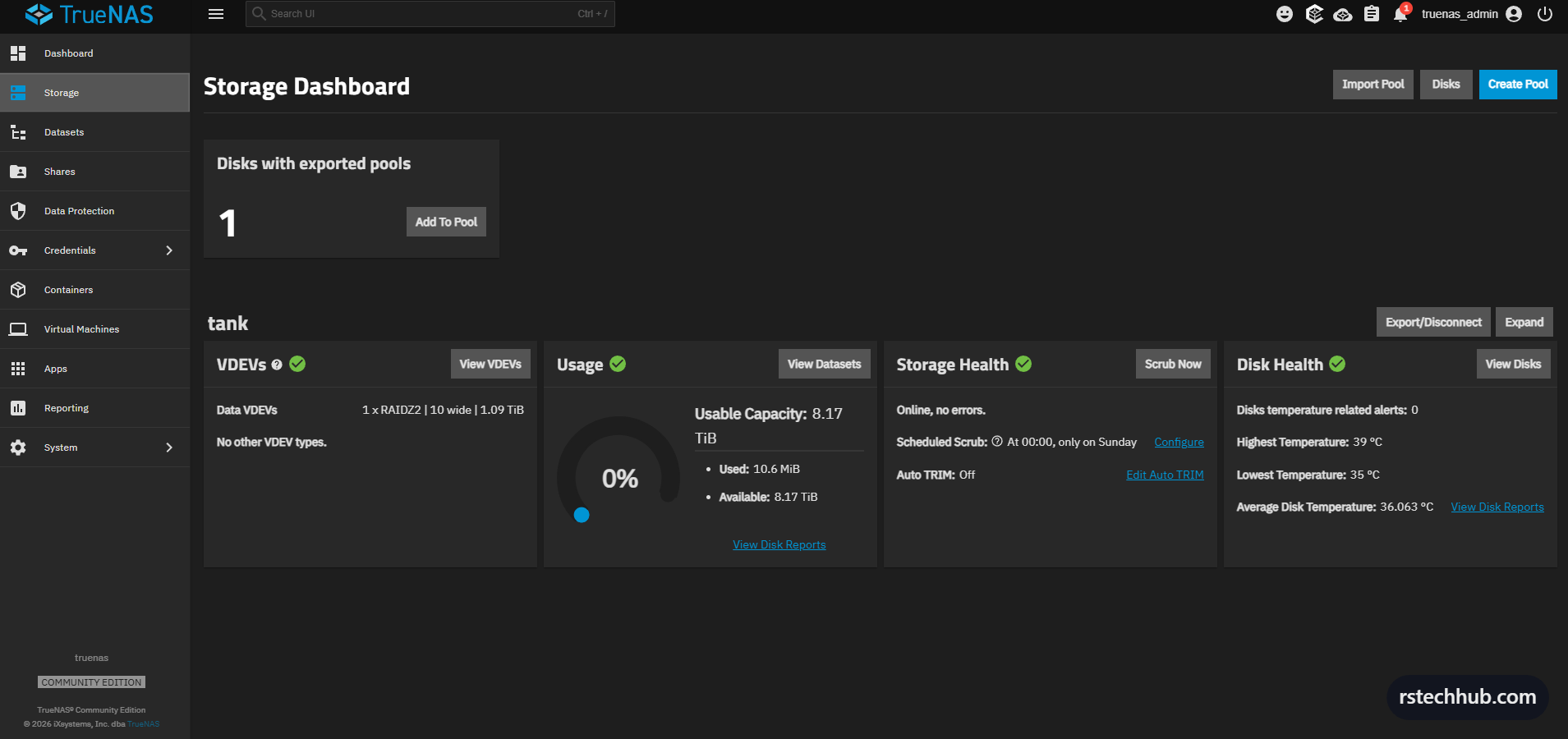The width and height of the screenshot is (1568, 739).
Task: Open the truenas_admin user menu
Action: (1471, 14)
